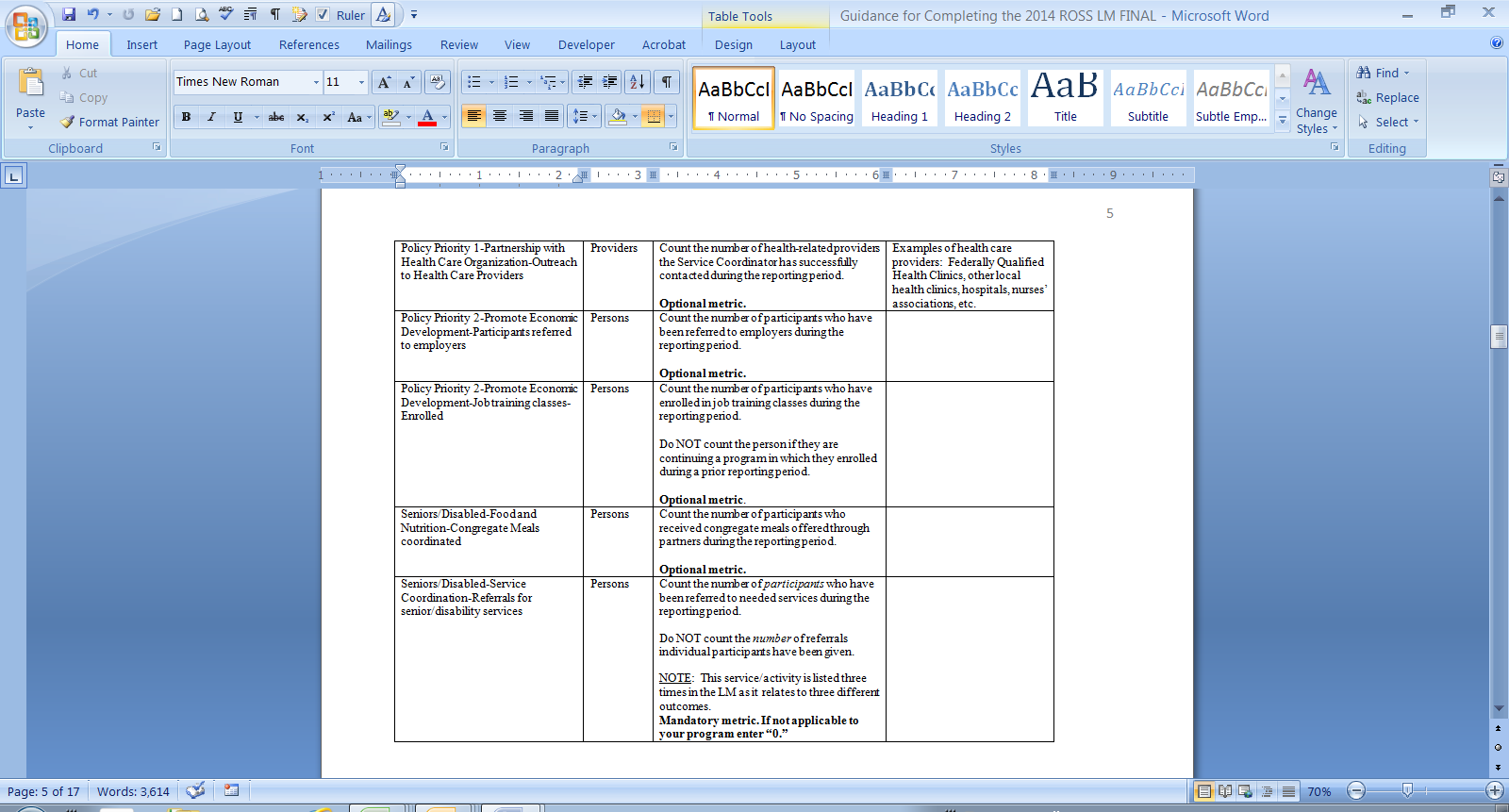Screen dimensions: 1509x812
Task: Click the Grow Font icon
Action: 384,82
